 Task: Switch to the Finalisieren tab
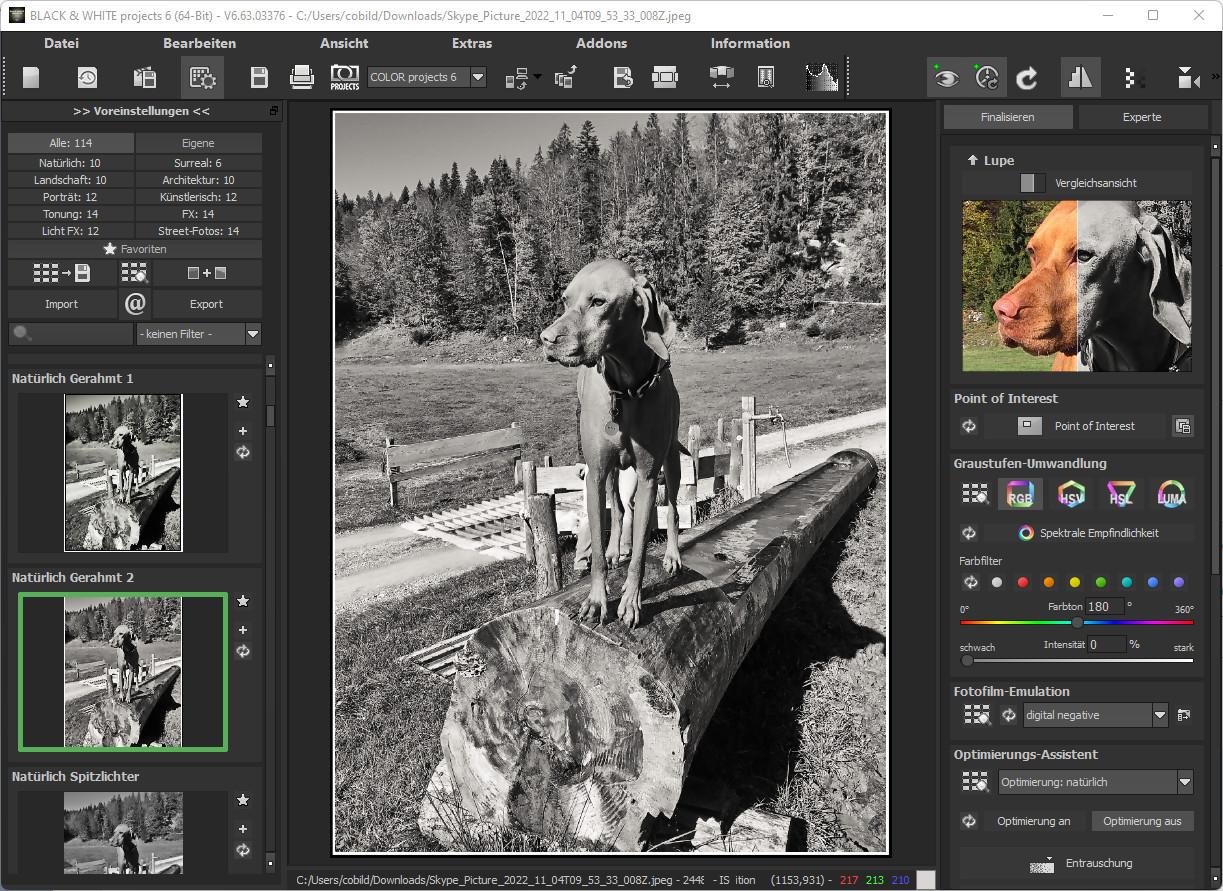1008,117
